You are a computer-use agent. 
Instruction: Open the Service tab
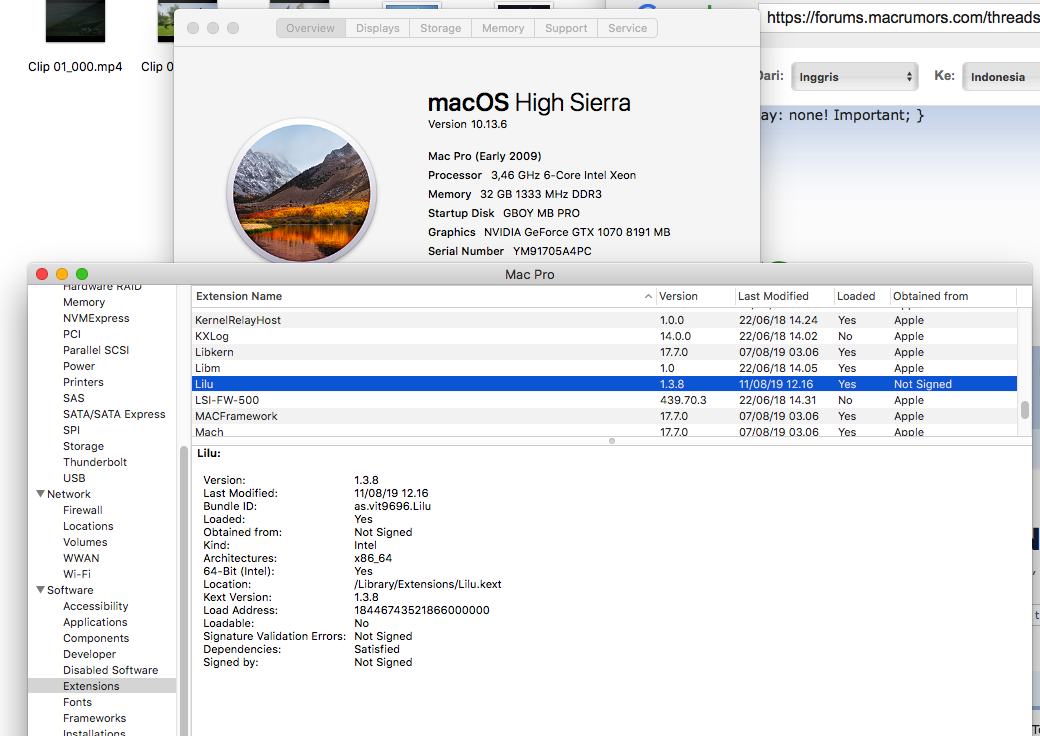coord(627,28)
